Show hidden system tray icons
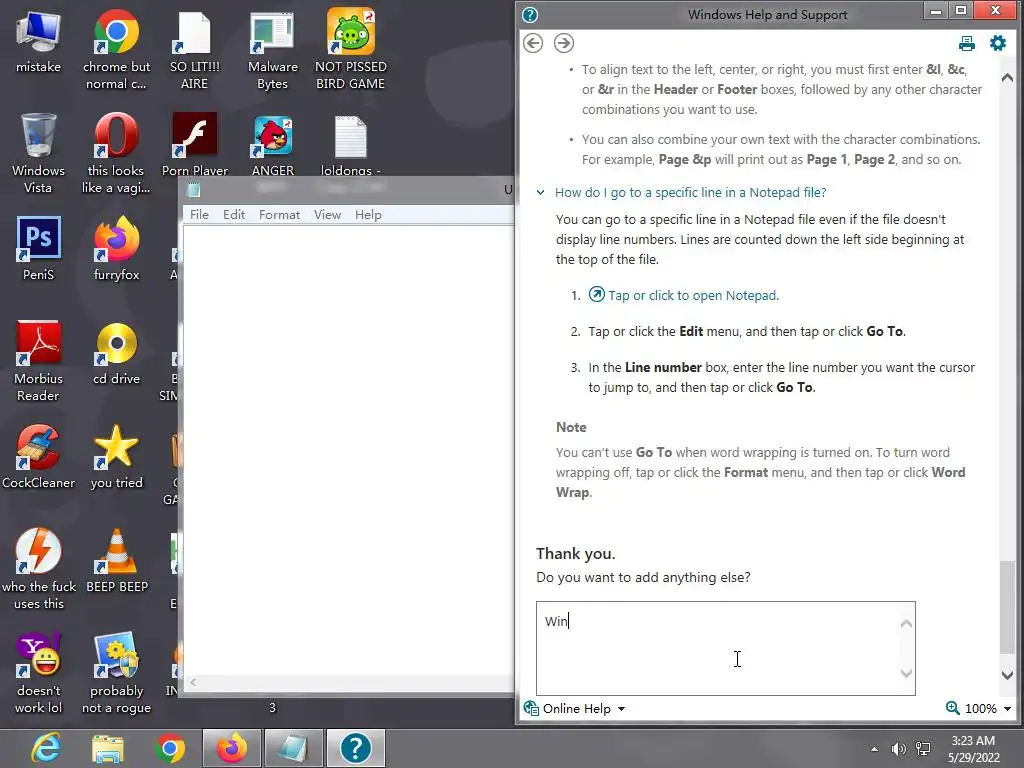Viewport: 1024px width, 768px height. (x=874, y=749)
